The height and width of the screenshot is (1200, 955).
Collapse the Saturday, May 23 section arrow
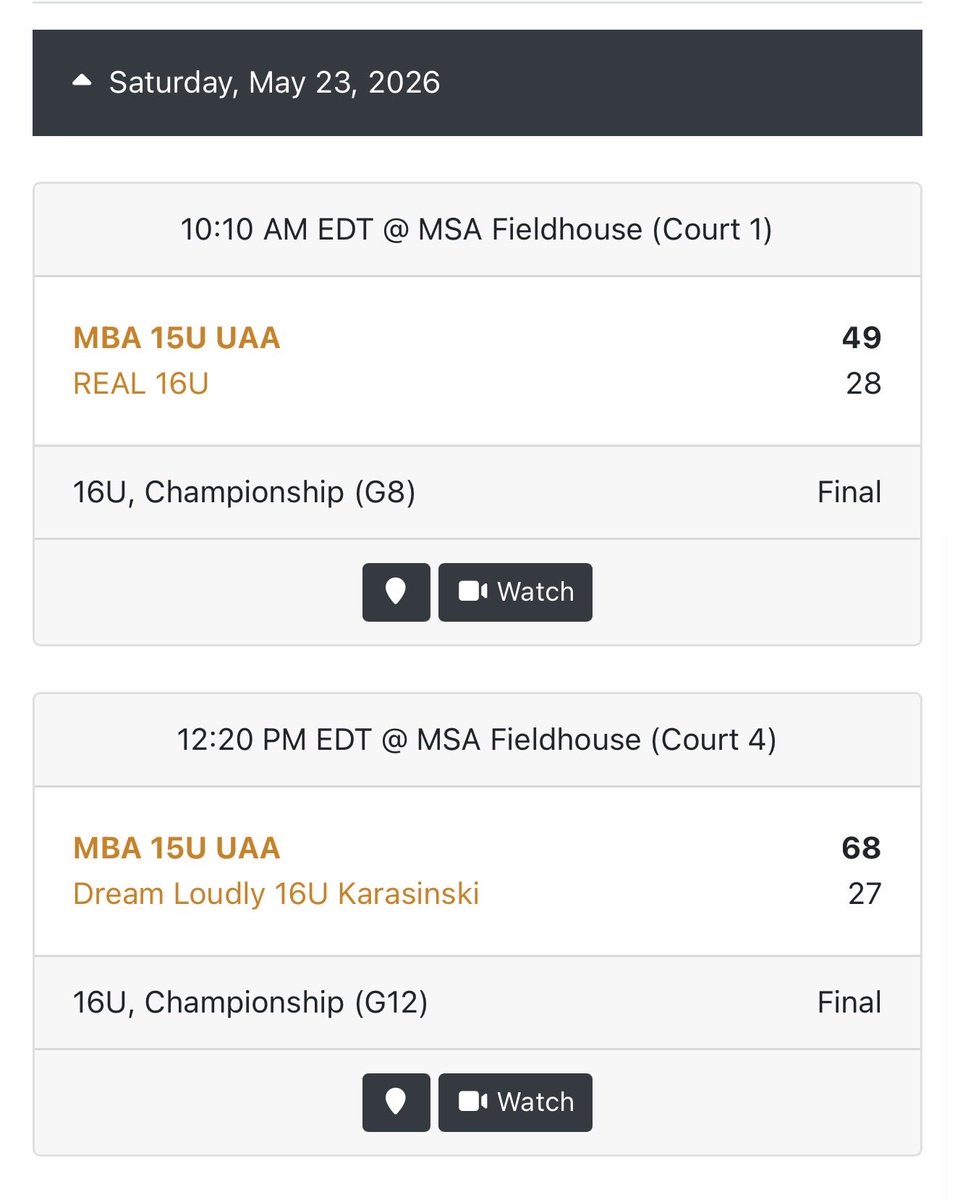pos(82,82)
